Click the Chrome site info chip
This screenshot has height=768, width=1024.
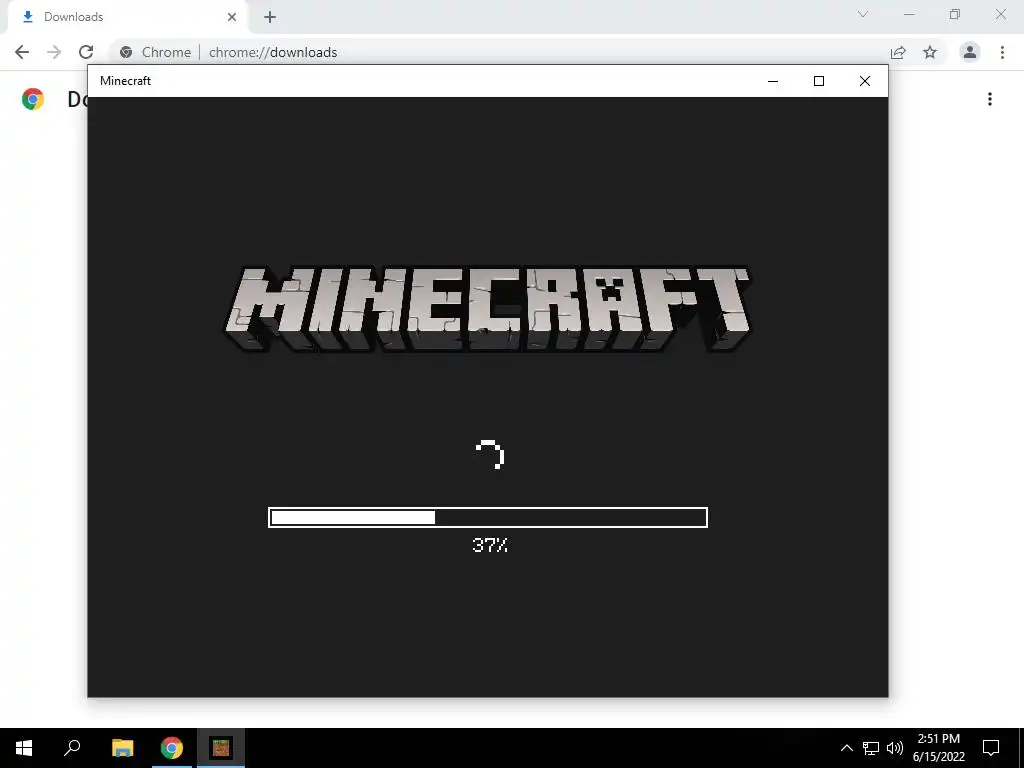(x=155, y=52)
